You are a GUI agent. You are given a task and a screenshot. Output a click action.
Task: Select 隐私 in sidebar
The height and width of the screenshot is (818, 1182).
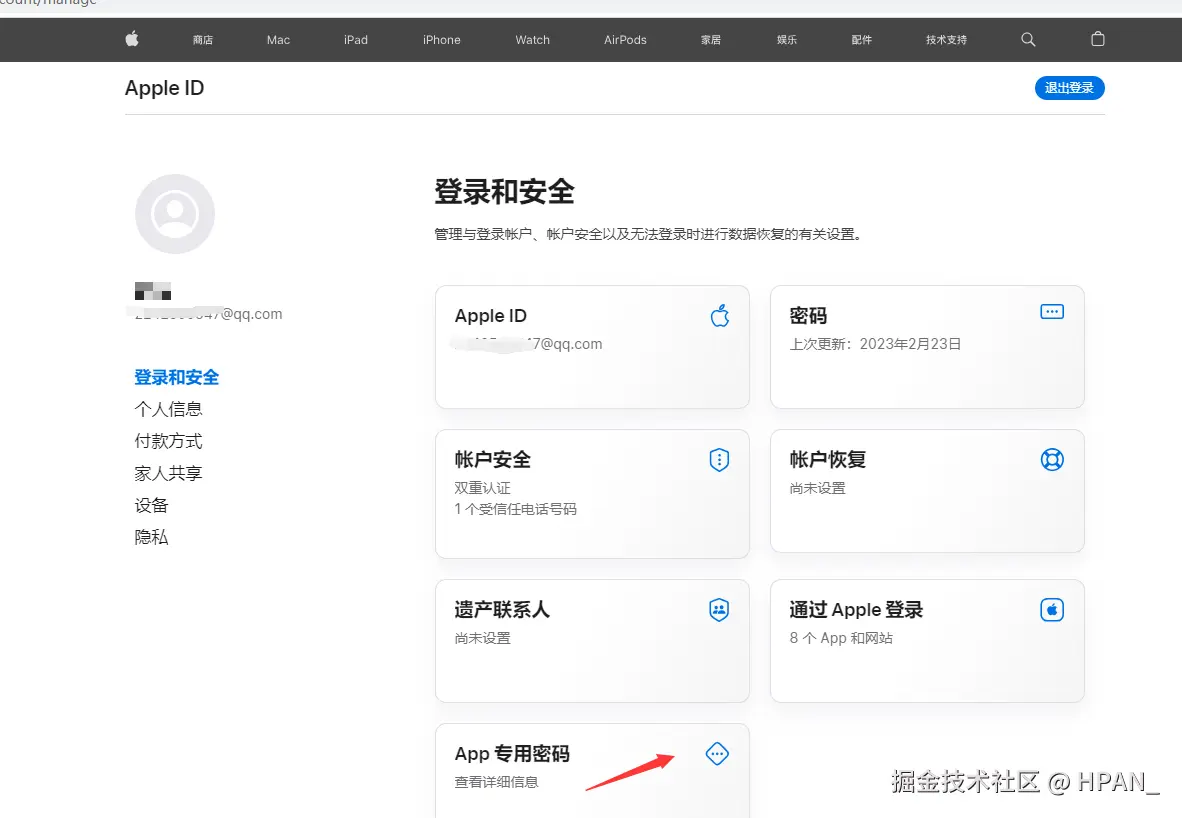[x=151, y=537]
